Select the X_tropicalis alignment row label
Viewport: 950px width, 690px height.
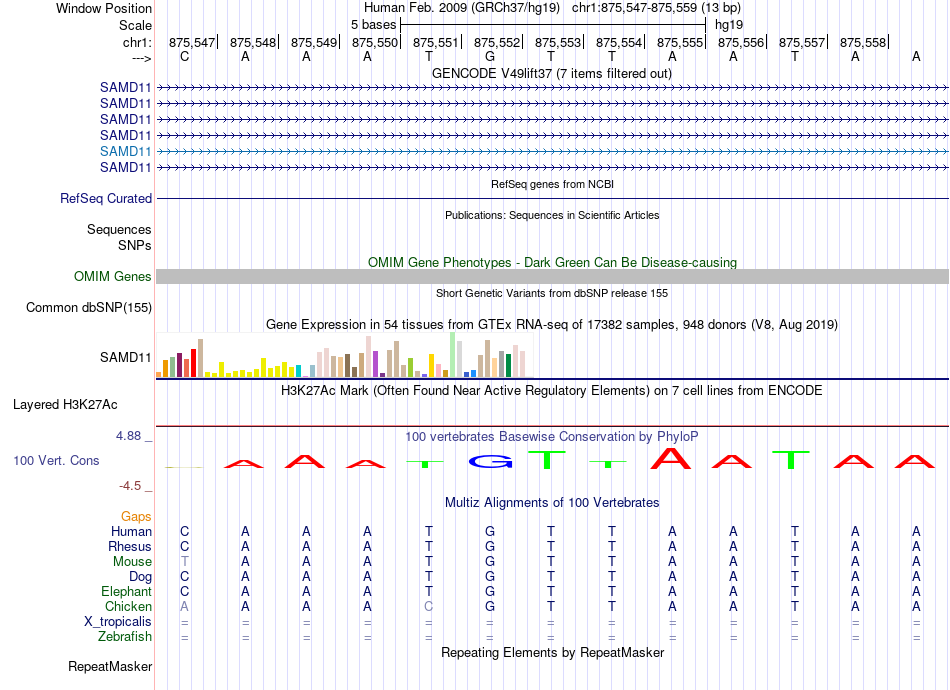118,622
